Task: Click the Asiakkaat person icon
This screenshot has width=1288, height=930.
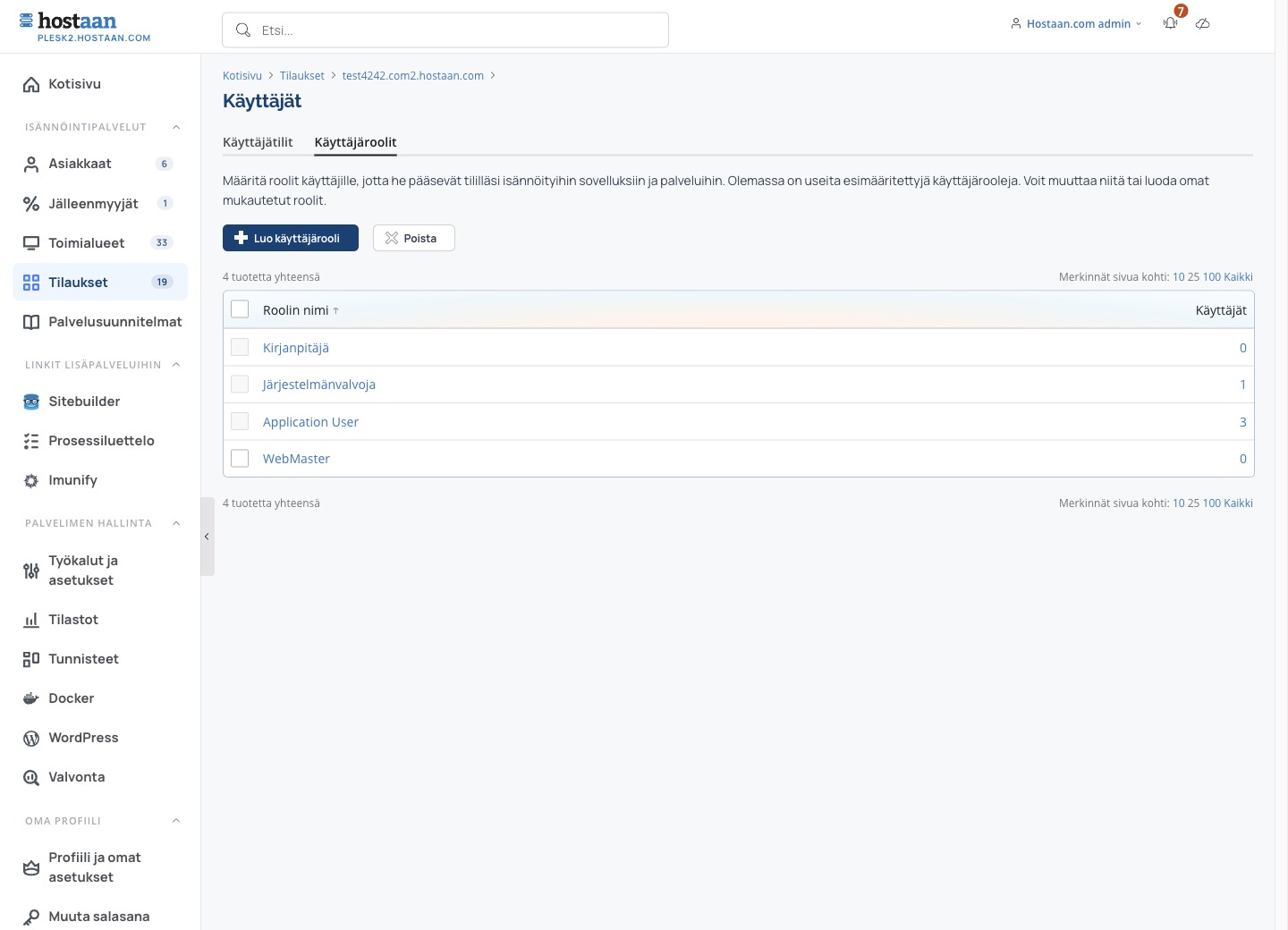Action: [x=31, y=164]
